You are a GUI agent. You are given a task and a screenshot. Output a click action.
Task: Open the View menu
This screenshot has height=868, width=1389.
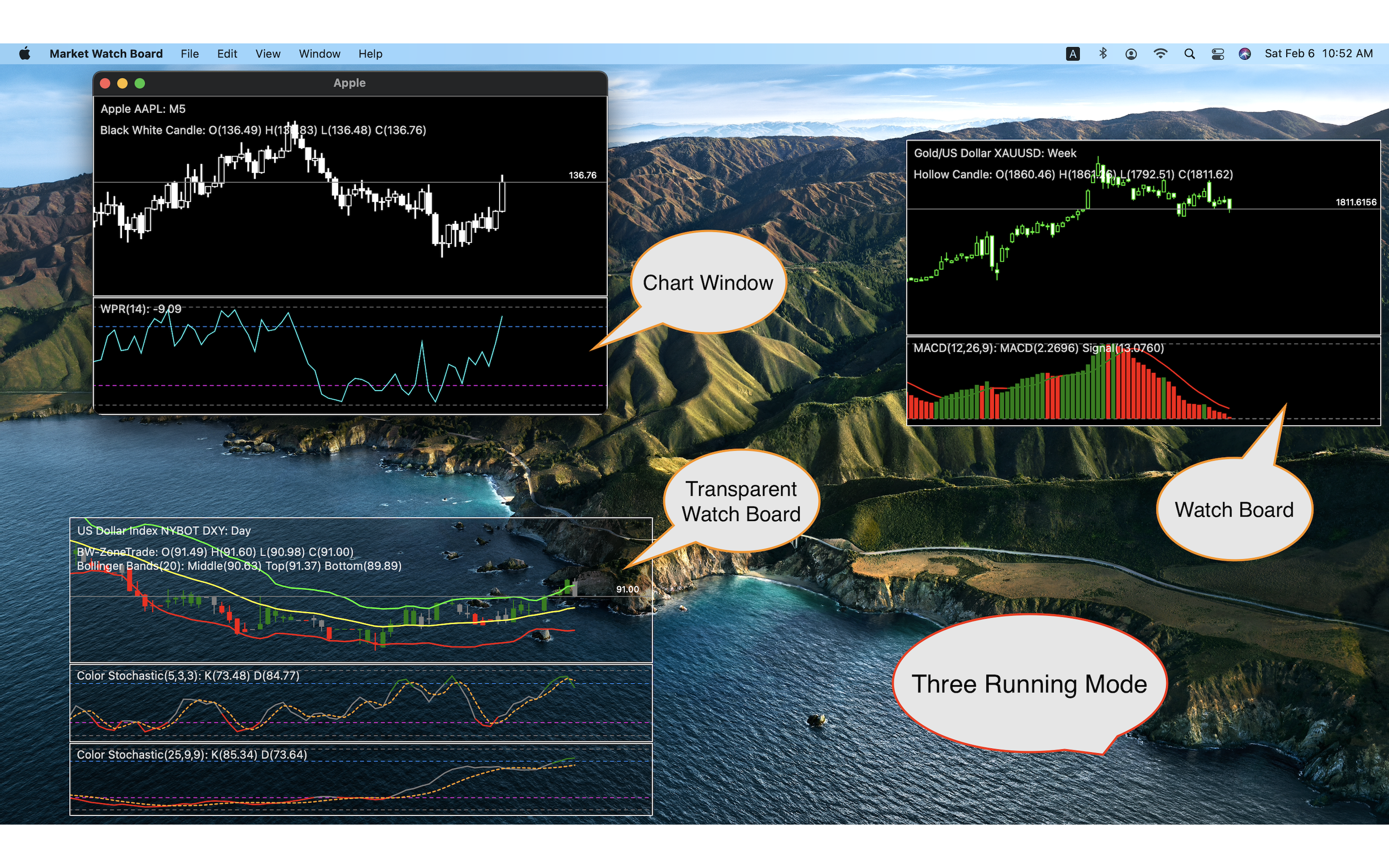point(268,54)
